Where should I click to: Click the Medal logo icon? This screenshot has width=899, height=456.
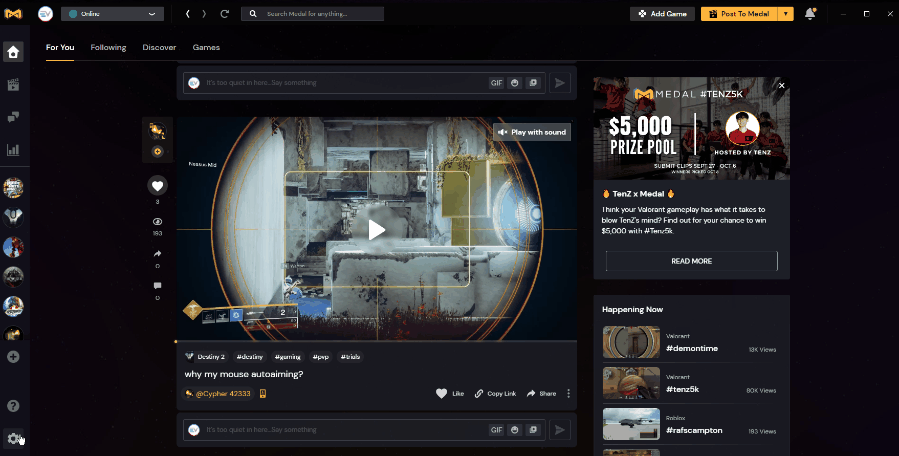(x=13, y=14)
